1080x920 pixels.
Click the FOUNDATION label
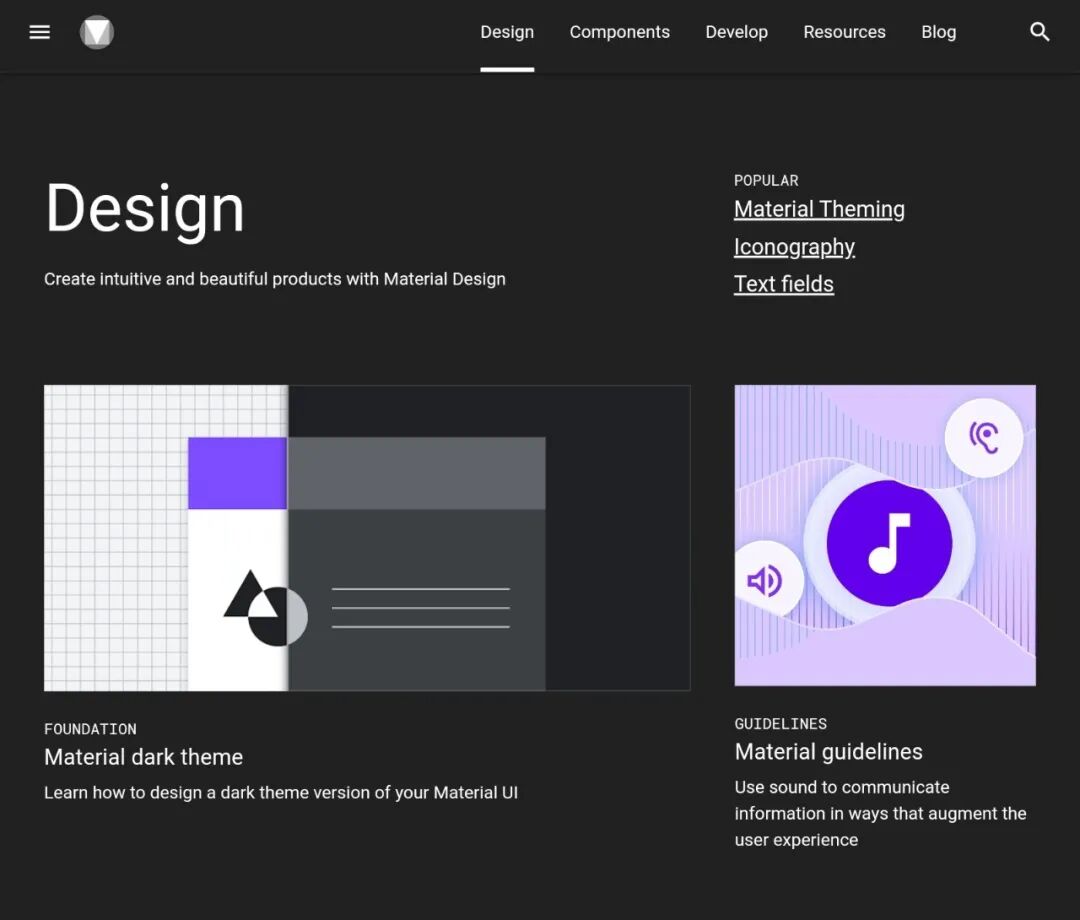tap(90, 729)
